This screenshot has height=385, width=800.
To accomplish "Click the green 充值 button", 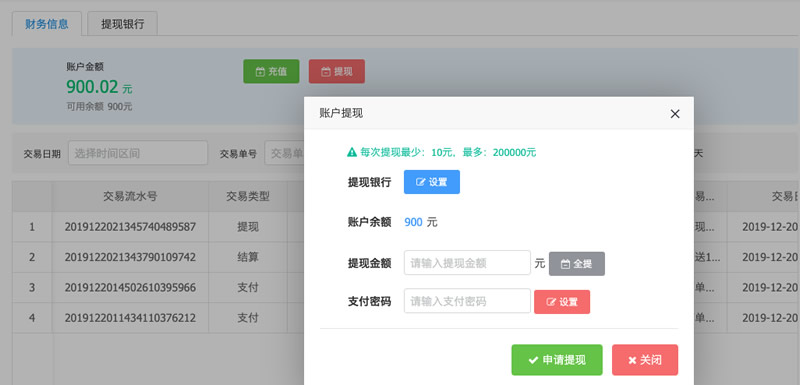I will [x=271, y=71].
